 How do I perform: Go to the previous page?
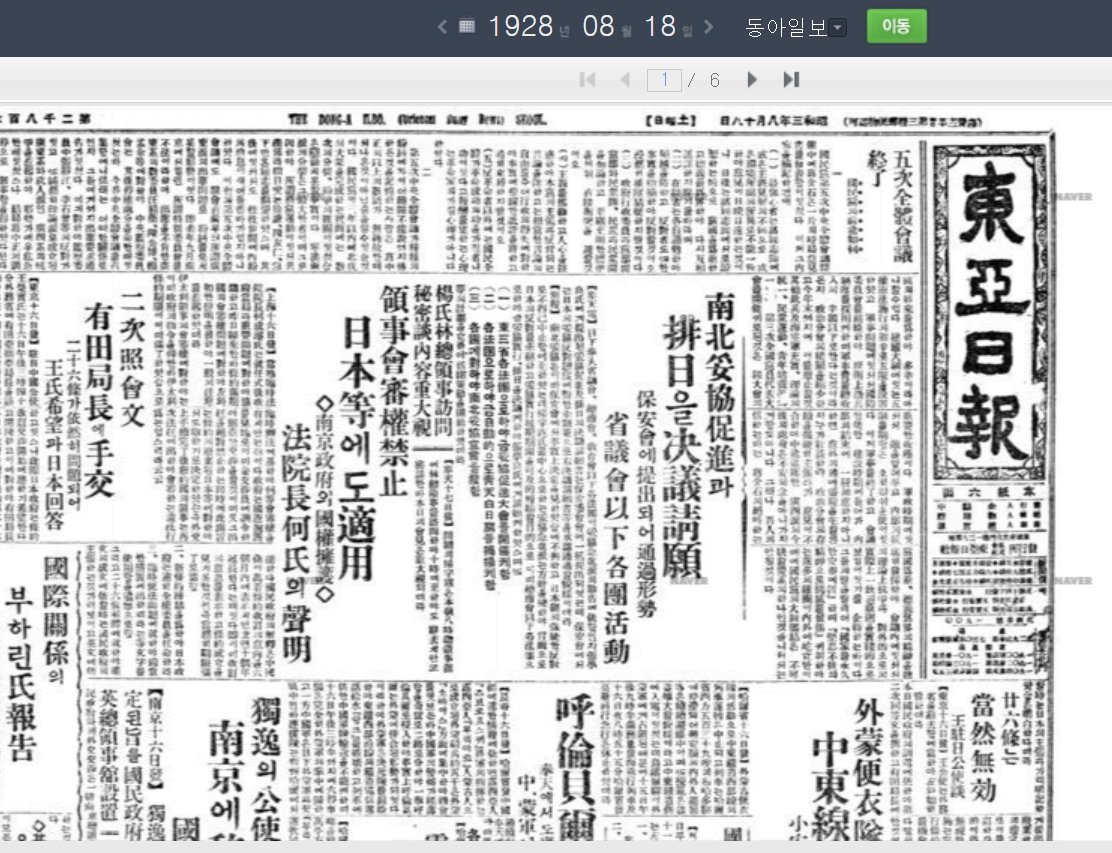point(625,79)
